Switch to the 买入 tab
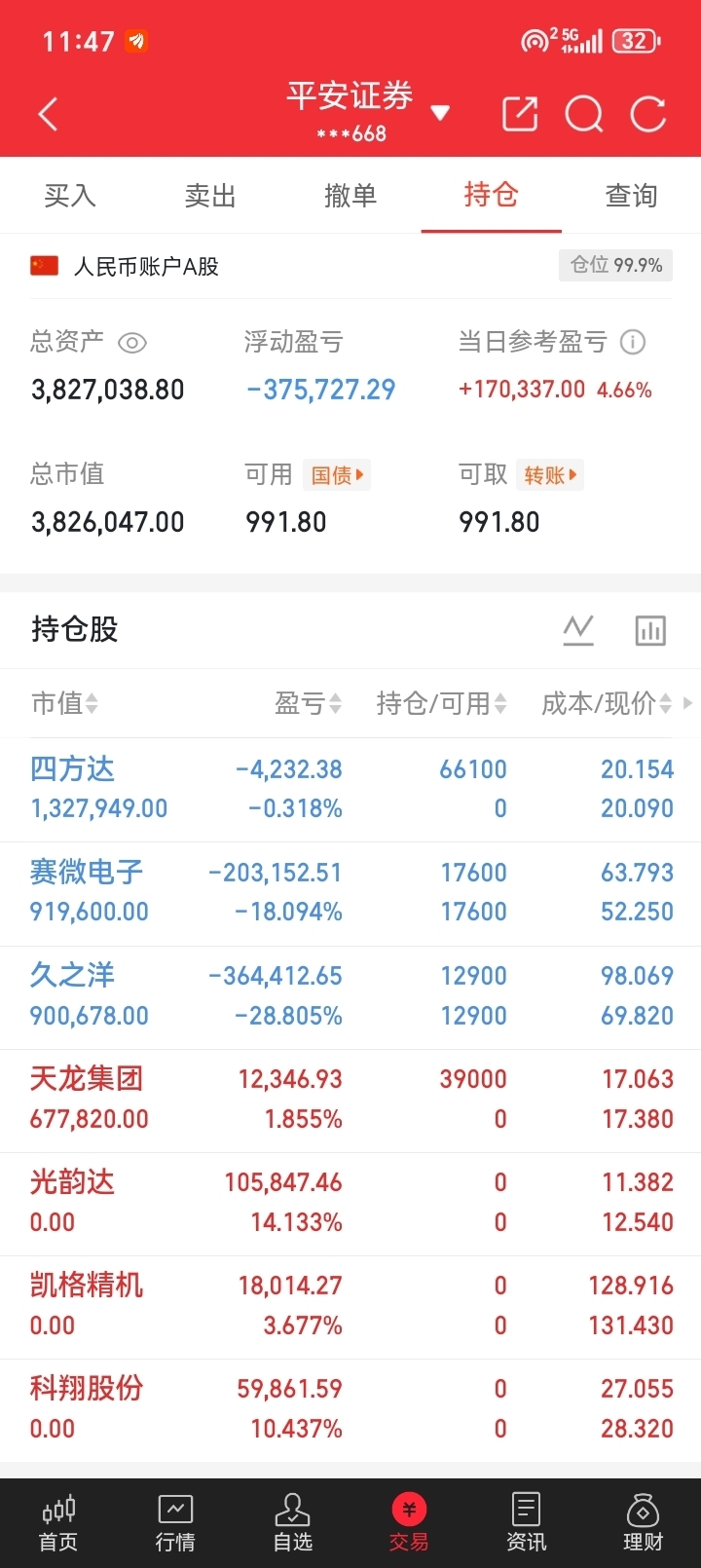 (x=70, y=196)
